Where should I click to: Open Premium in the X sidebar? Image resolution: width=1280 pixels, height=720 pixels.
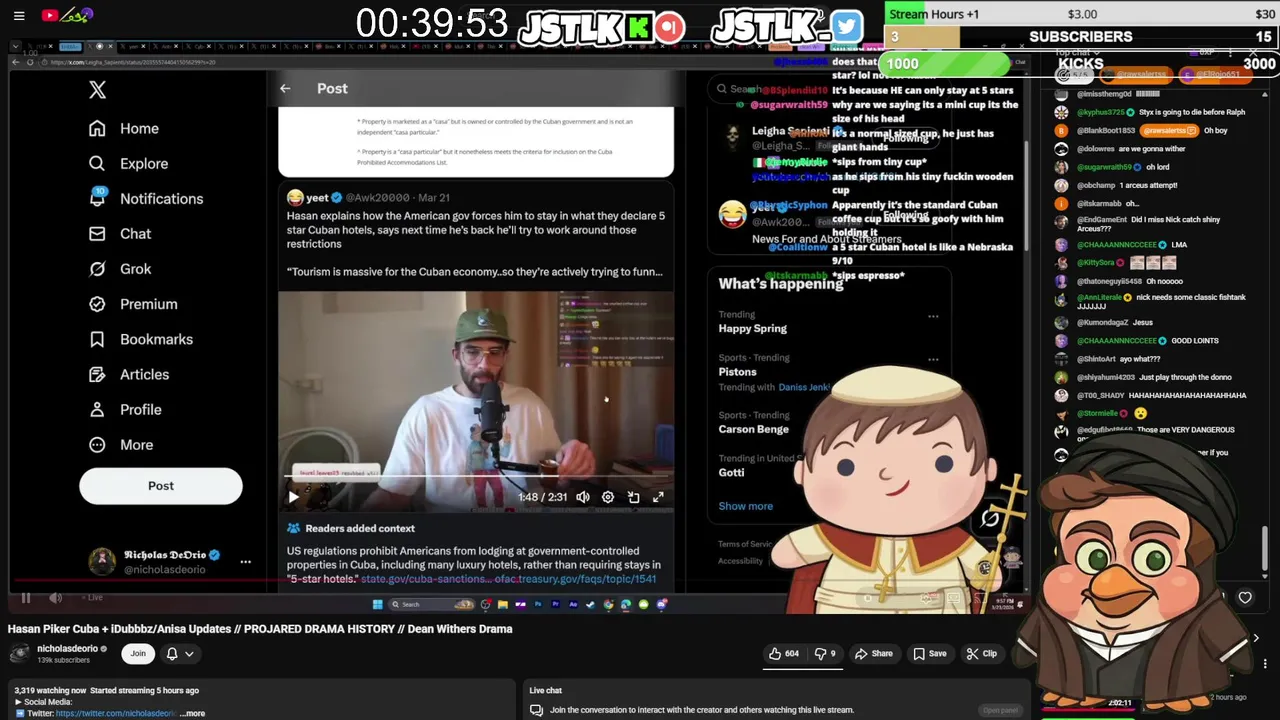pos(133,304)
